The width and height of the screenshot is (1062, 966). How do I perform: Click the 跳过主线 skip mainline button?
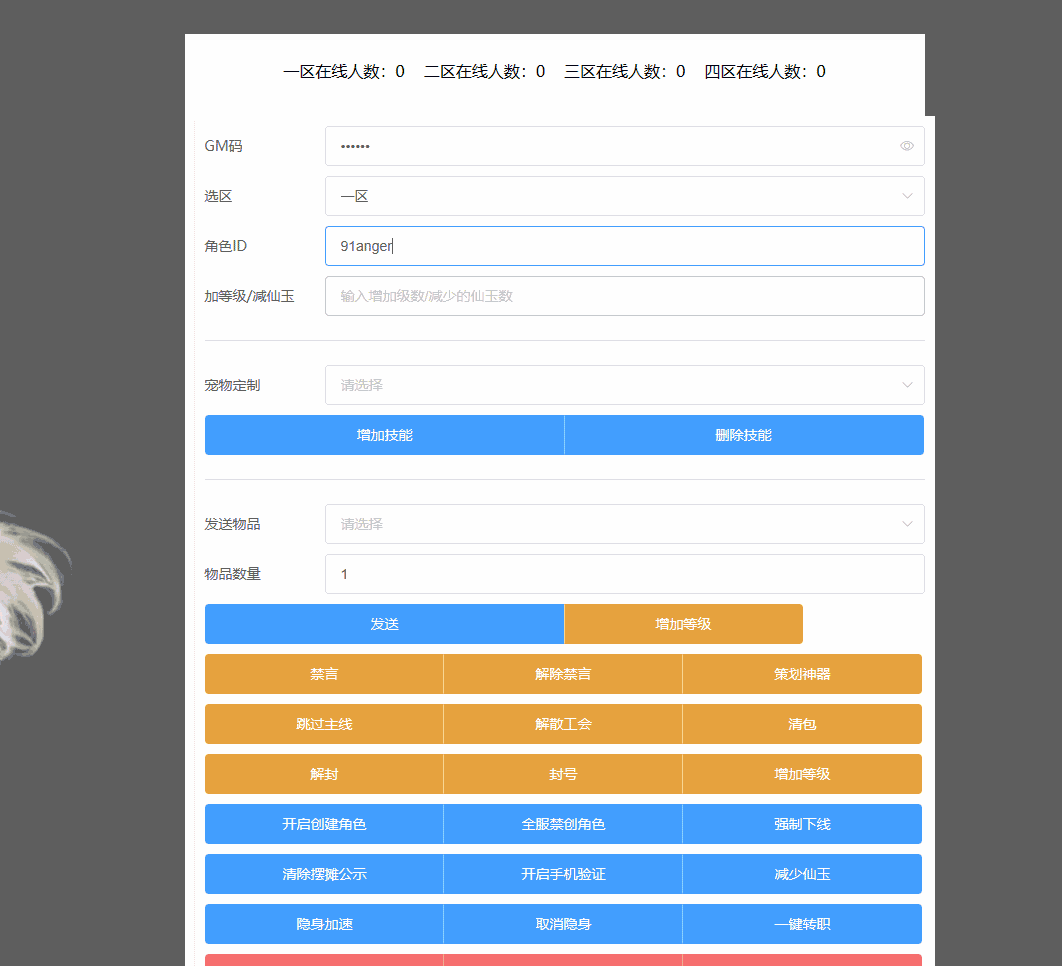pyautogui.click(x=323, y=723)
